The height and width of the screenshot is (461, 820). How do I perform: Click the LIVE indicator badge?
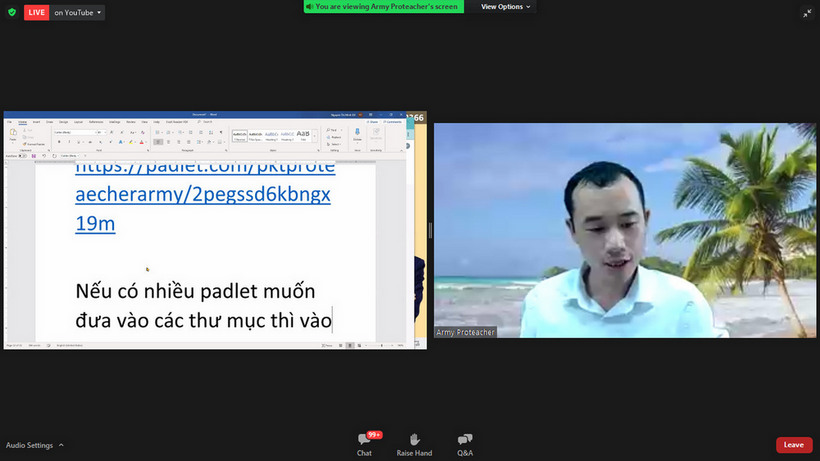(x=37, y=13)
